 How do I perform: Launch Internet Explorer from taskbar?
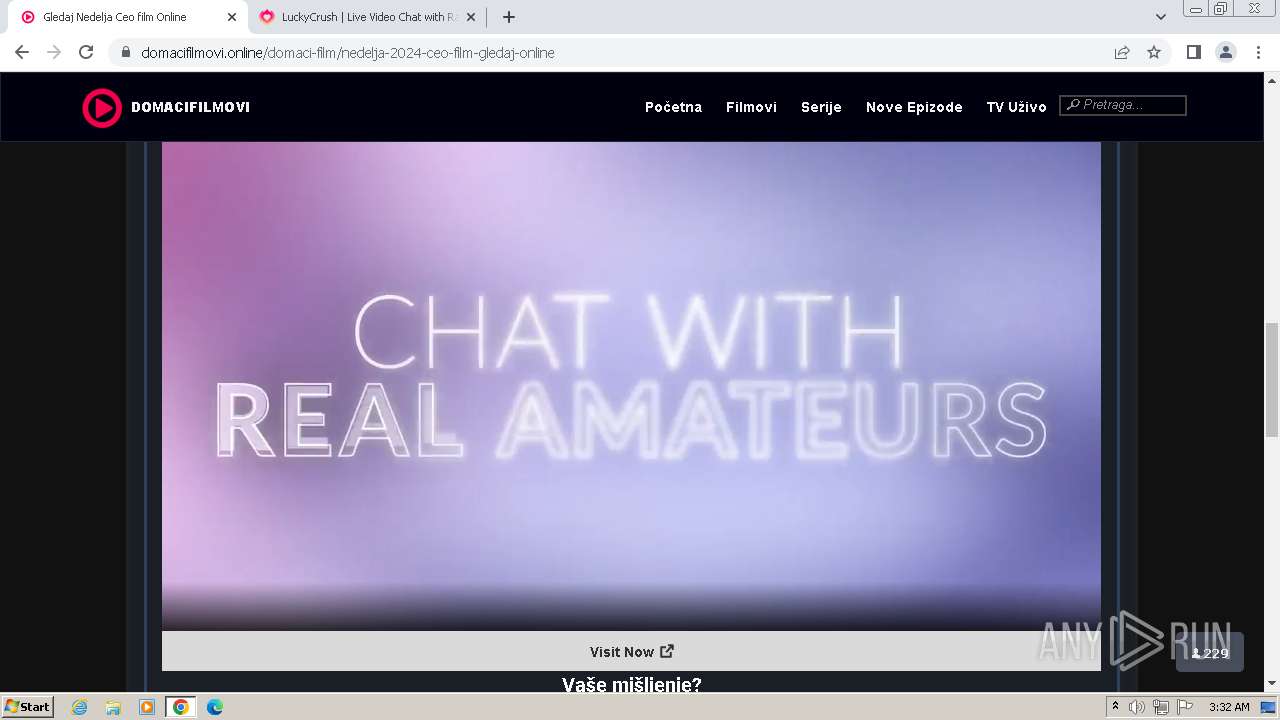coord(80,707)
